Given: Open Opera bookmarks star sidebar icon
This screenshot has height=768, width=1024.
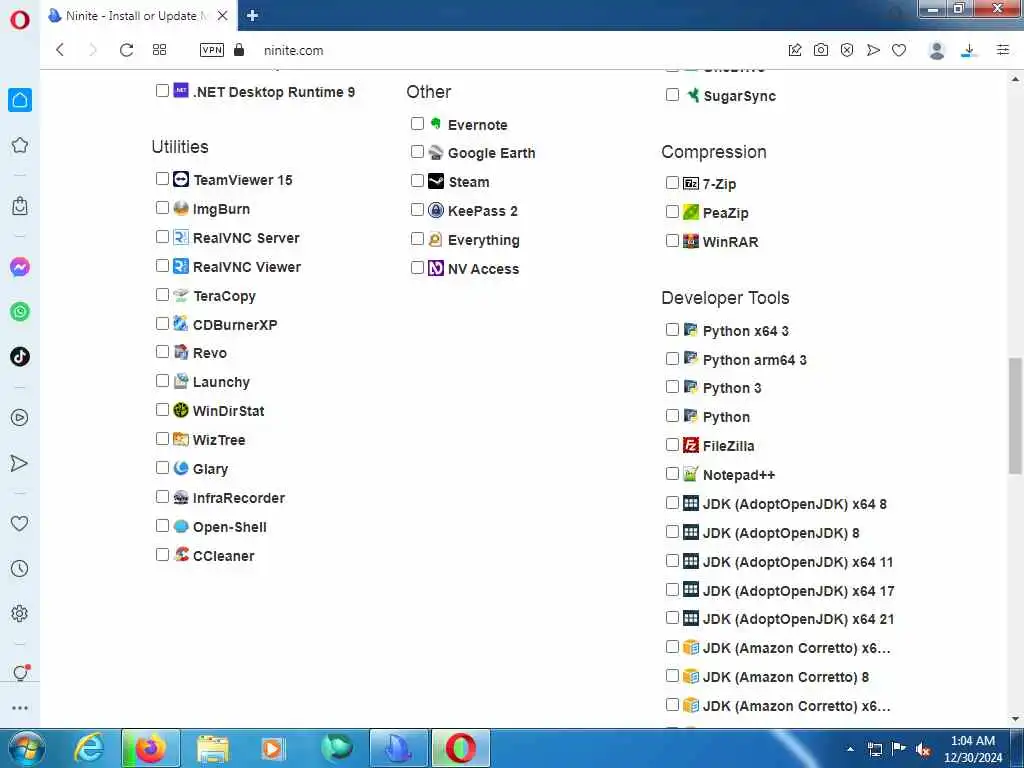Looking at the screenshot, I should [20, 145].
